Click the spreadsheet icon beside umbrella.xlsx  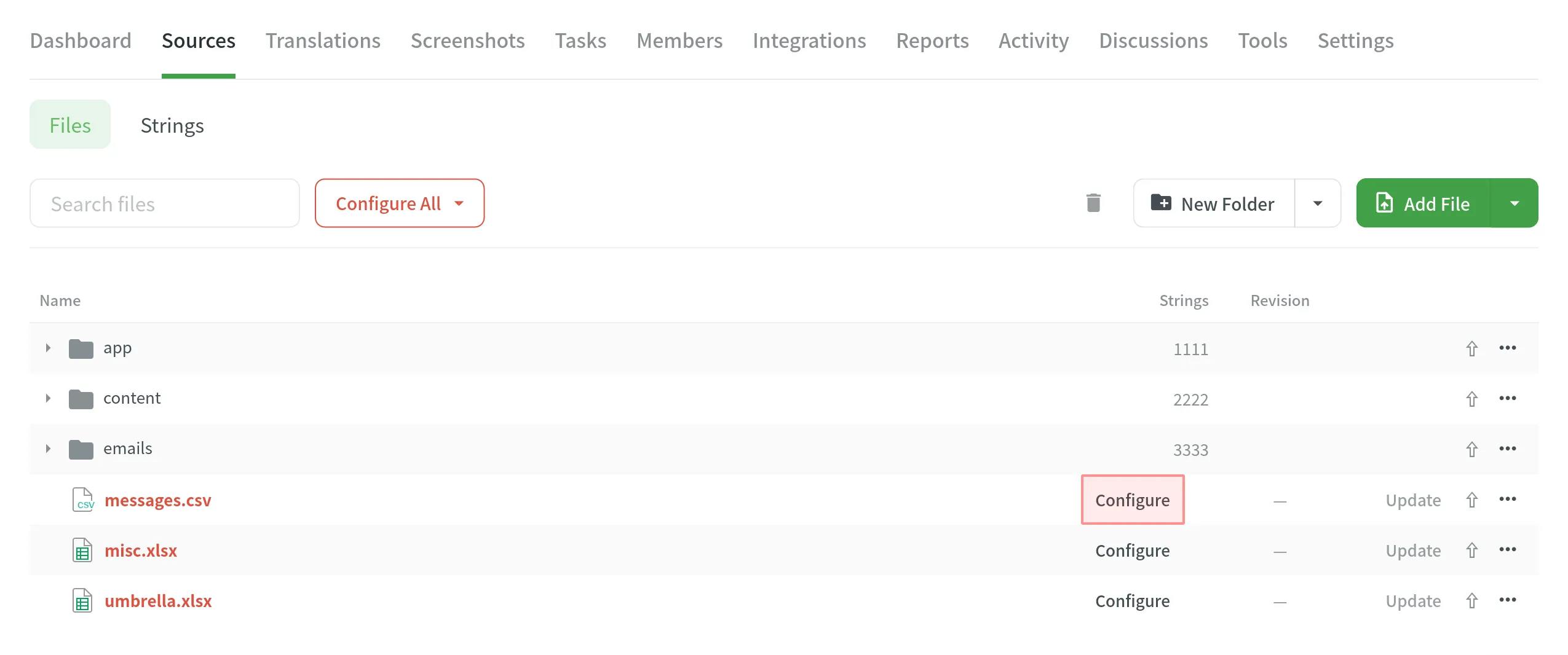(x=82, y=600)
